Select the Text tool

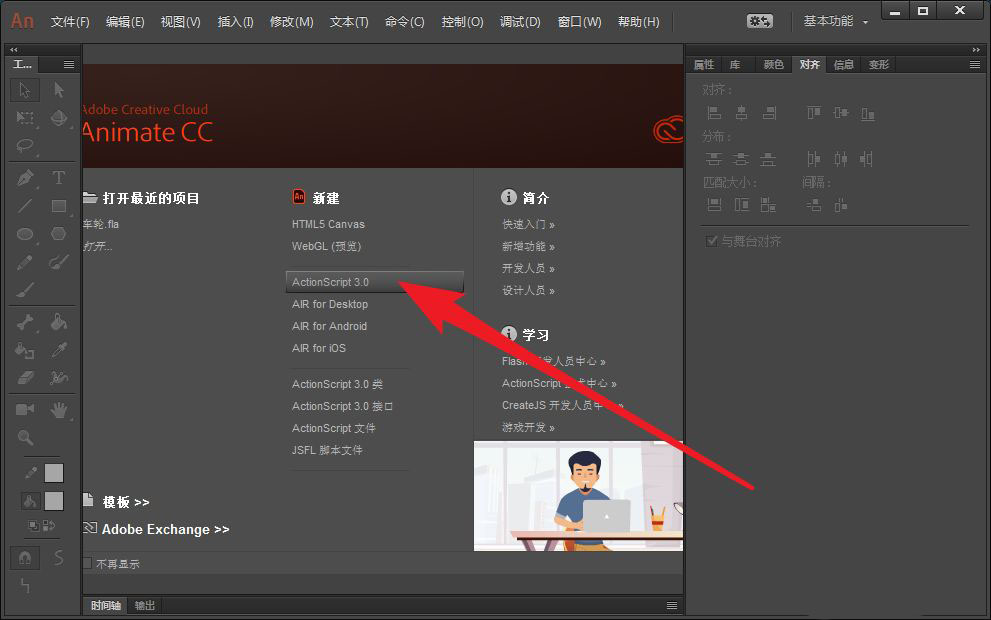59,178
